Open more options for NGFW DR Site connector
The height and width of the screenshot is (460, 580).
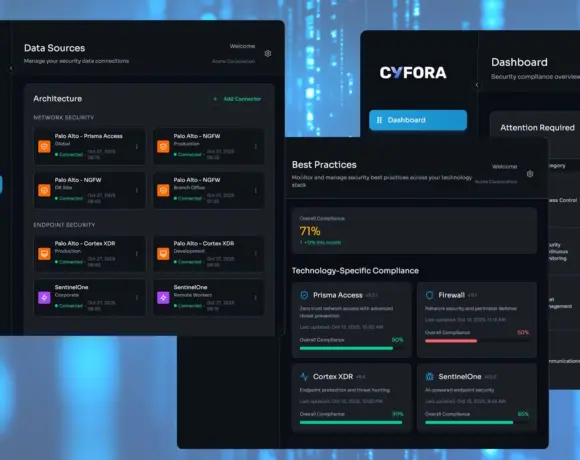pos(137,190)
